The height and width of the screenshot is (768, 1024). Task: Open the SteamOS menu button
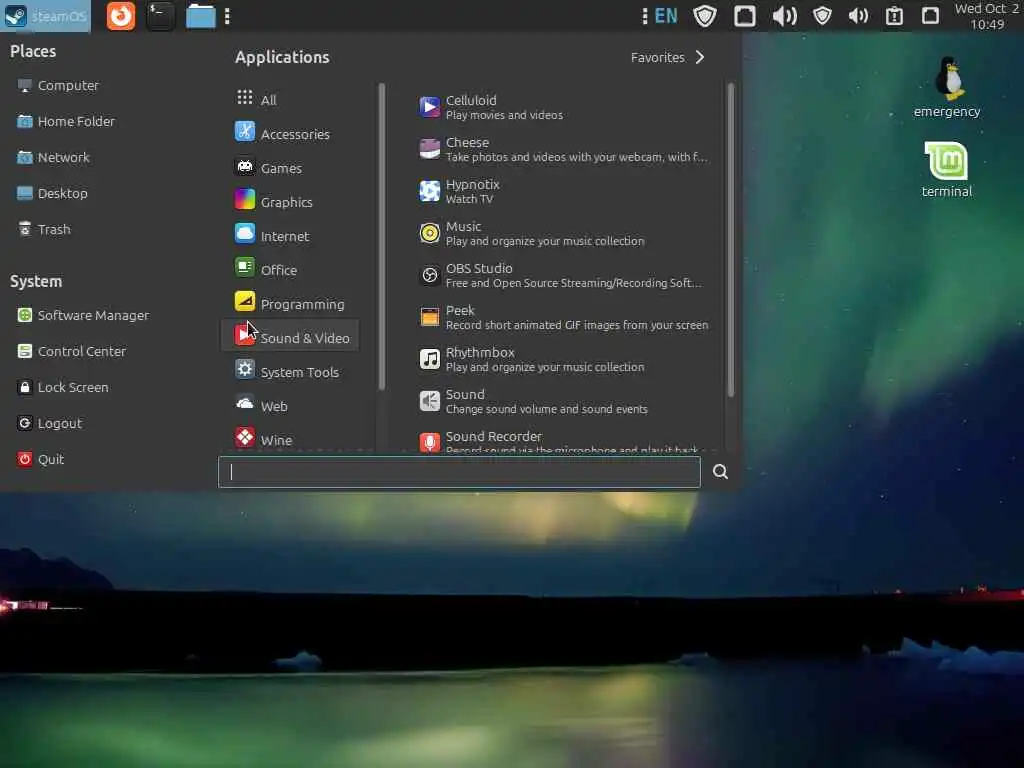coord(45,16)
